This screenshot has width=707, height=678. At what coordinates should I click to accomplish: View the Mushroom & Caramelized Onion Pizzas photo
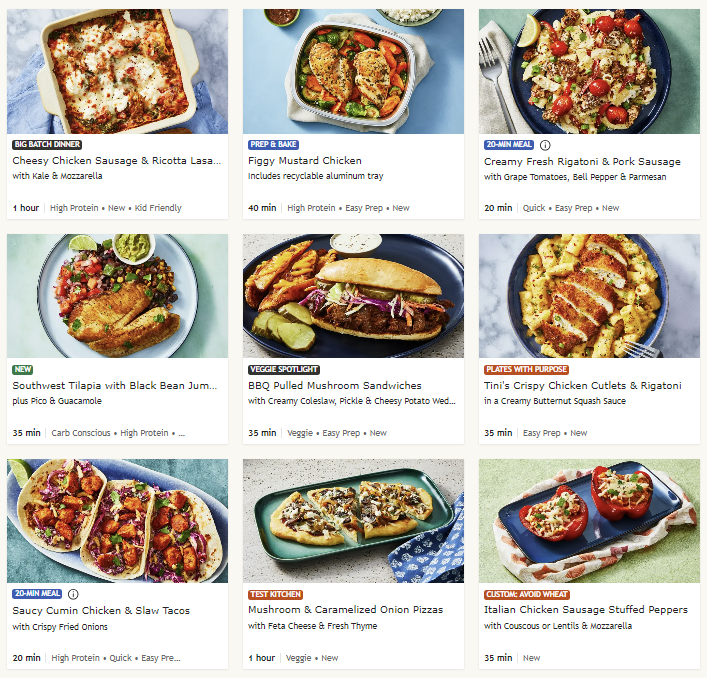pos(353,521)
